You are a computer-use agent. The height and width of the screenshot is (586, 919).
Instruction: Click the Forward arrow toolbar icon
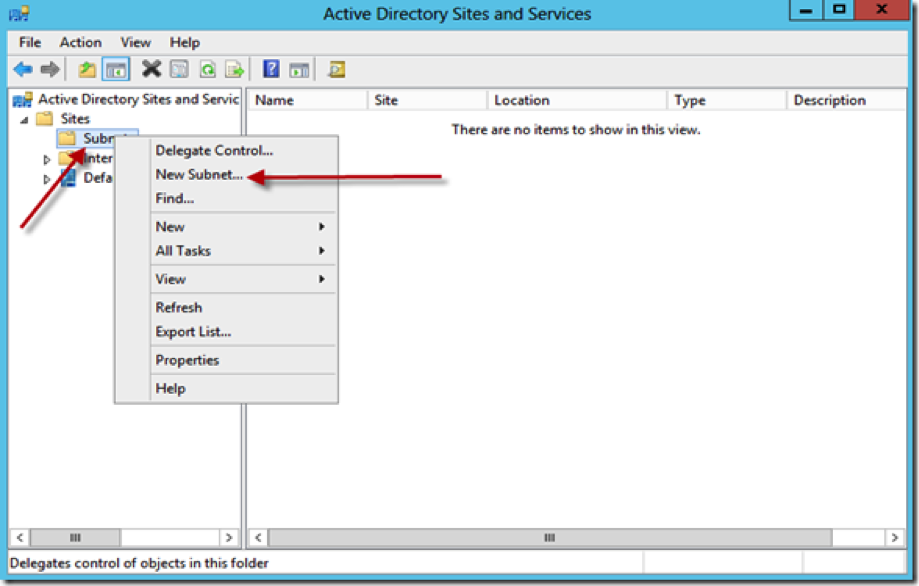(x=50, y=70)
